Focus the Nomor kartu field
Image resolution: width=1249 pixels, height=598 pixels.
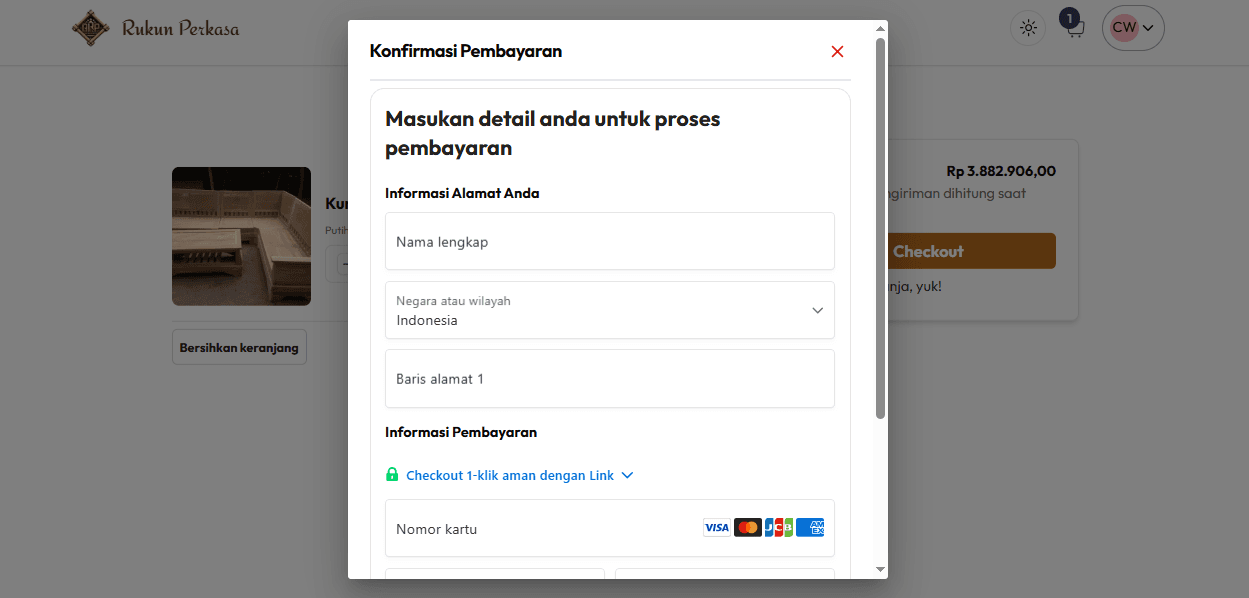[x=610, y=528]
